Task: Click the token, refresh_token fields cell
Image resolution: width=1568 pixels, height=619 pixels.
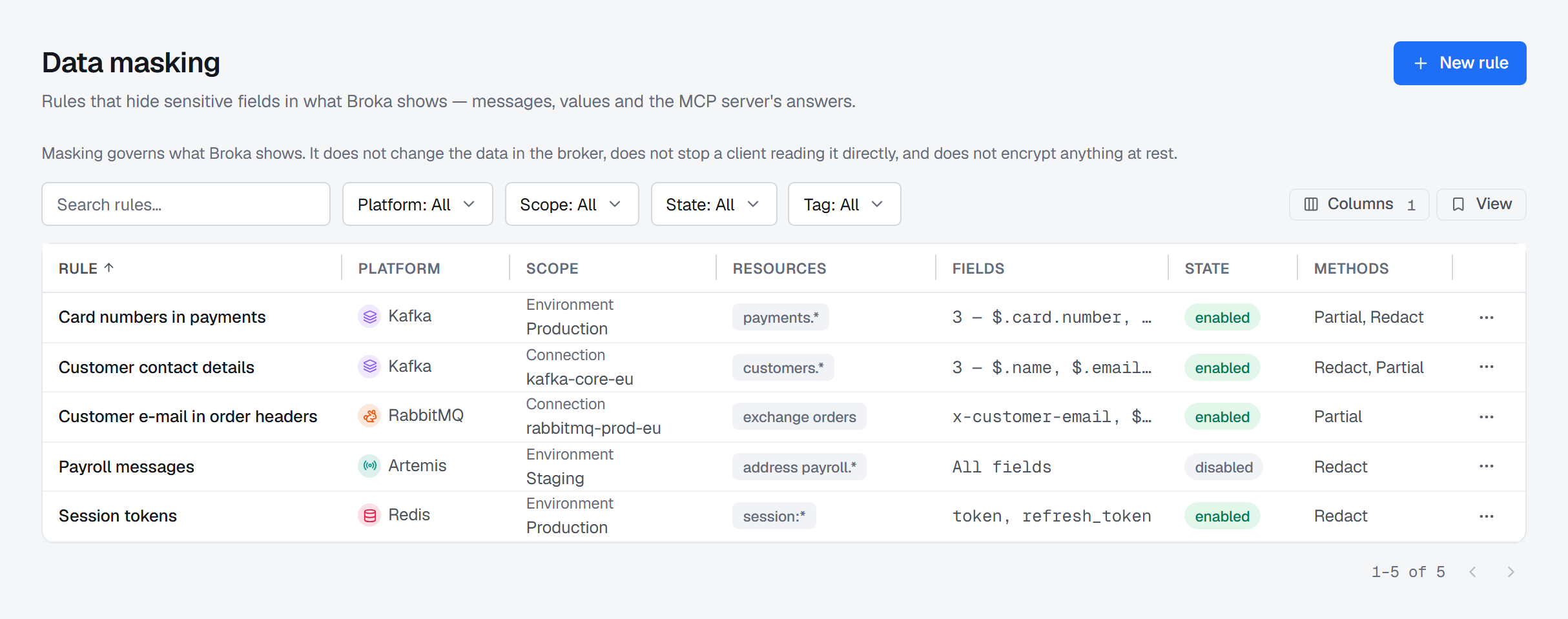Action: tap(1052, 516)
